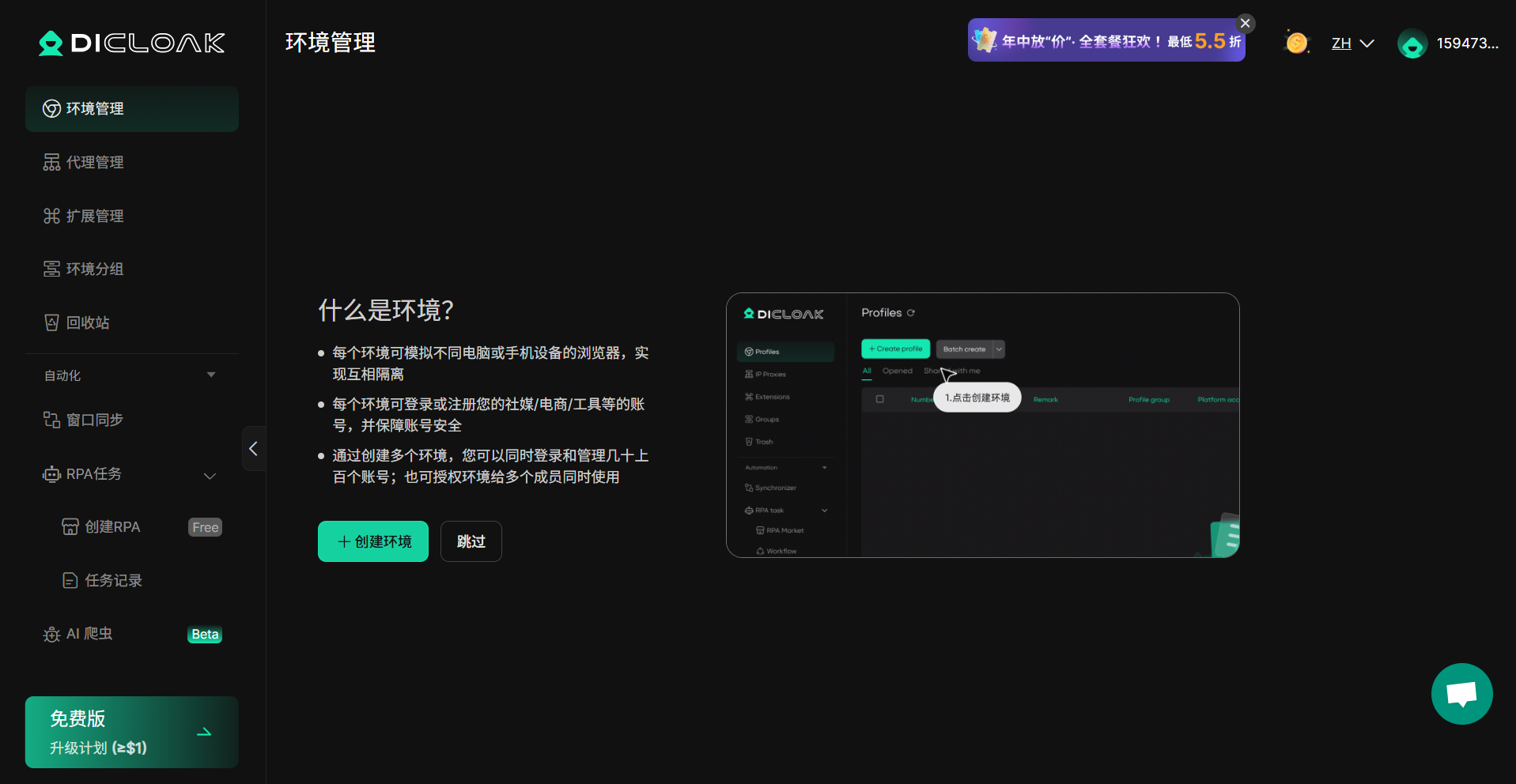Click the 跳过 button
Screen dimensions: 1516x784
(471, 541)
